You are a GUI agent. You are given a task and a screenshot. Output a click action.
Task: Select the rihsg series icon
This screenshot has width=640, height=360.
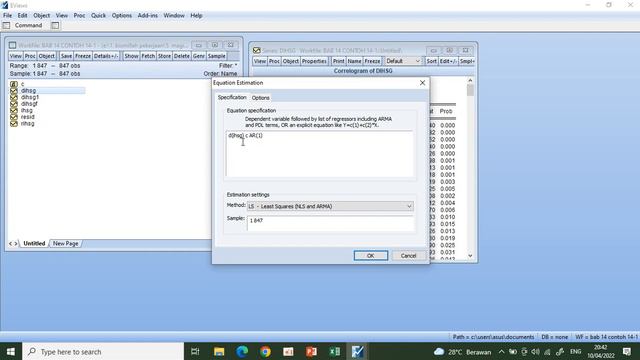(14, 123)
